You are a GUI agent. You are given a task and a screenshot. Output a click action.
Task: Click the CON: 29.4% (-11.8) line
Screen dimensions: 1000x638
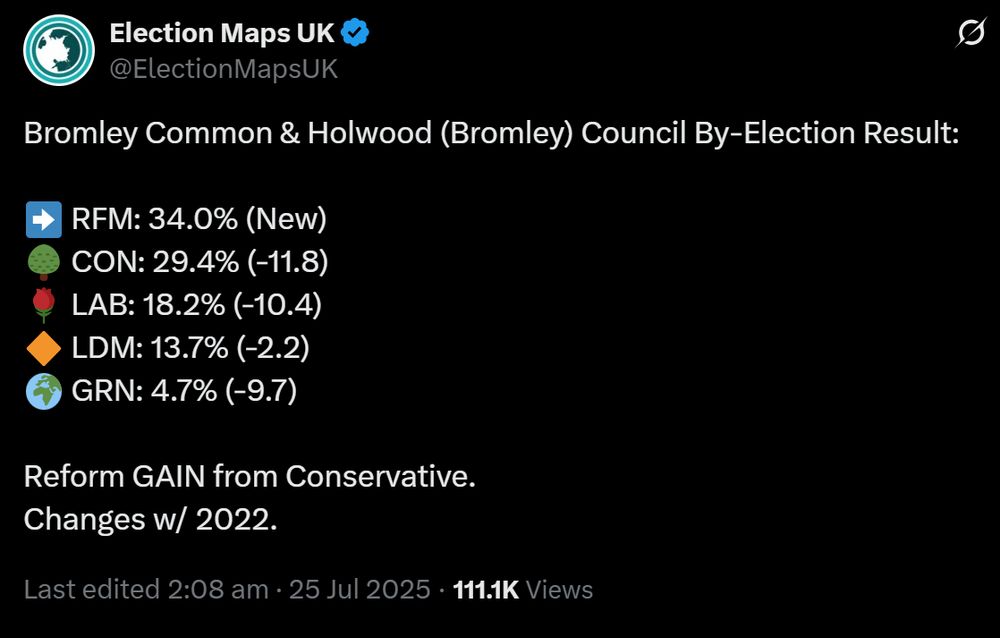click(x=200, y=262)
